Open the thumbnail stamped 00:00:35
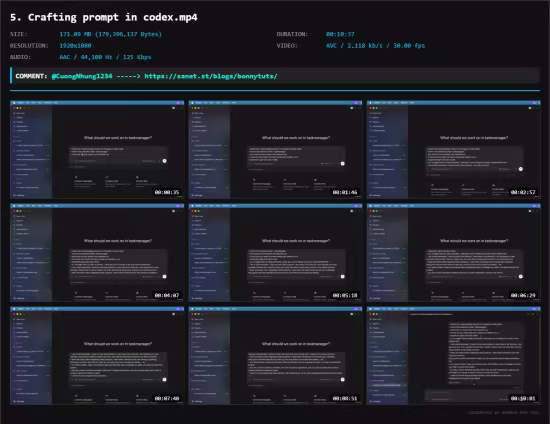550x424 pixels. [97, 149]
